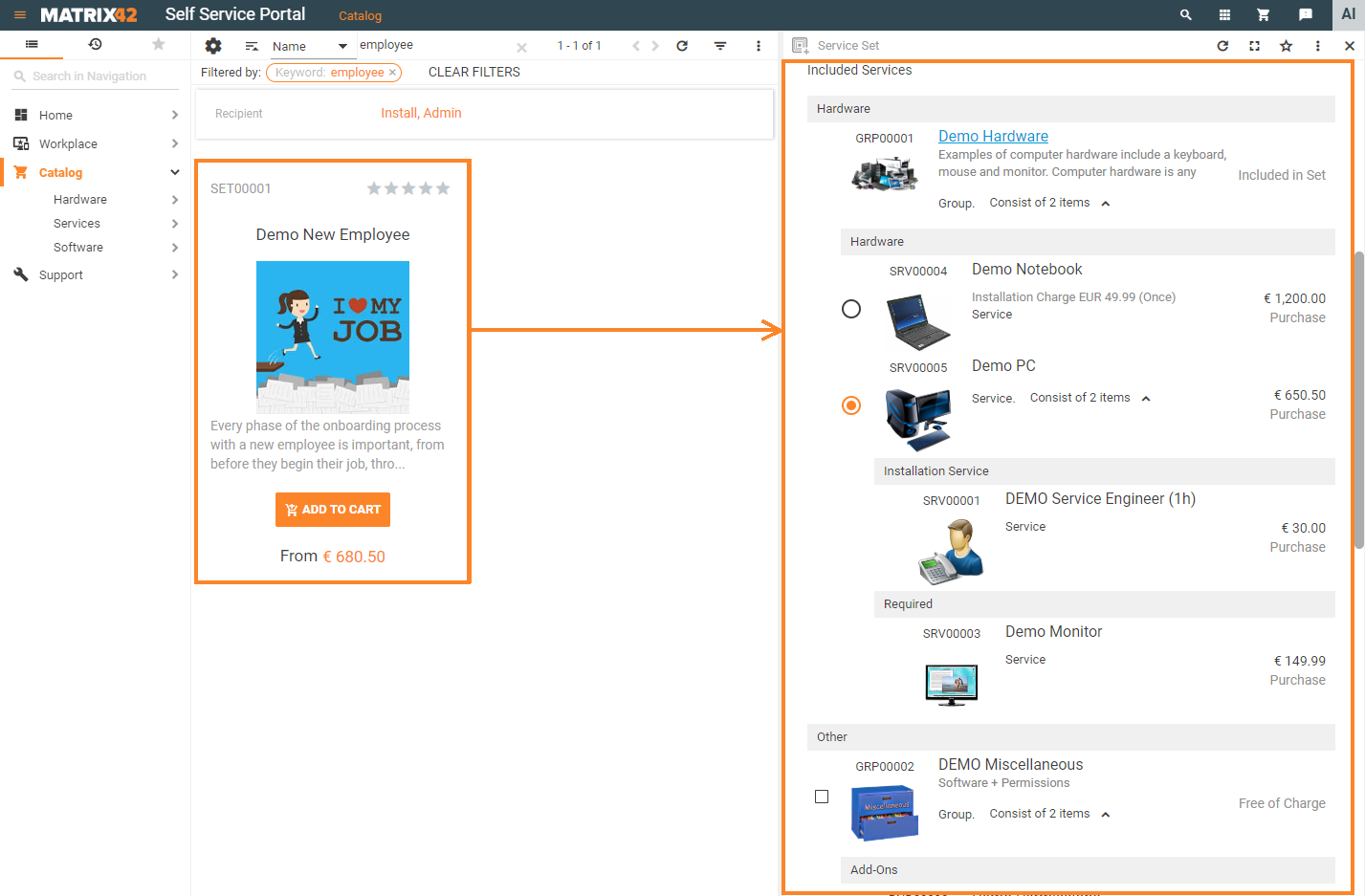The width and height of the screenshot is (1365, 896).
Task: Open the Demo Hardware link
Action: point(993,137)
